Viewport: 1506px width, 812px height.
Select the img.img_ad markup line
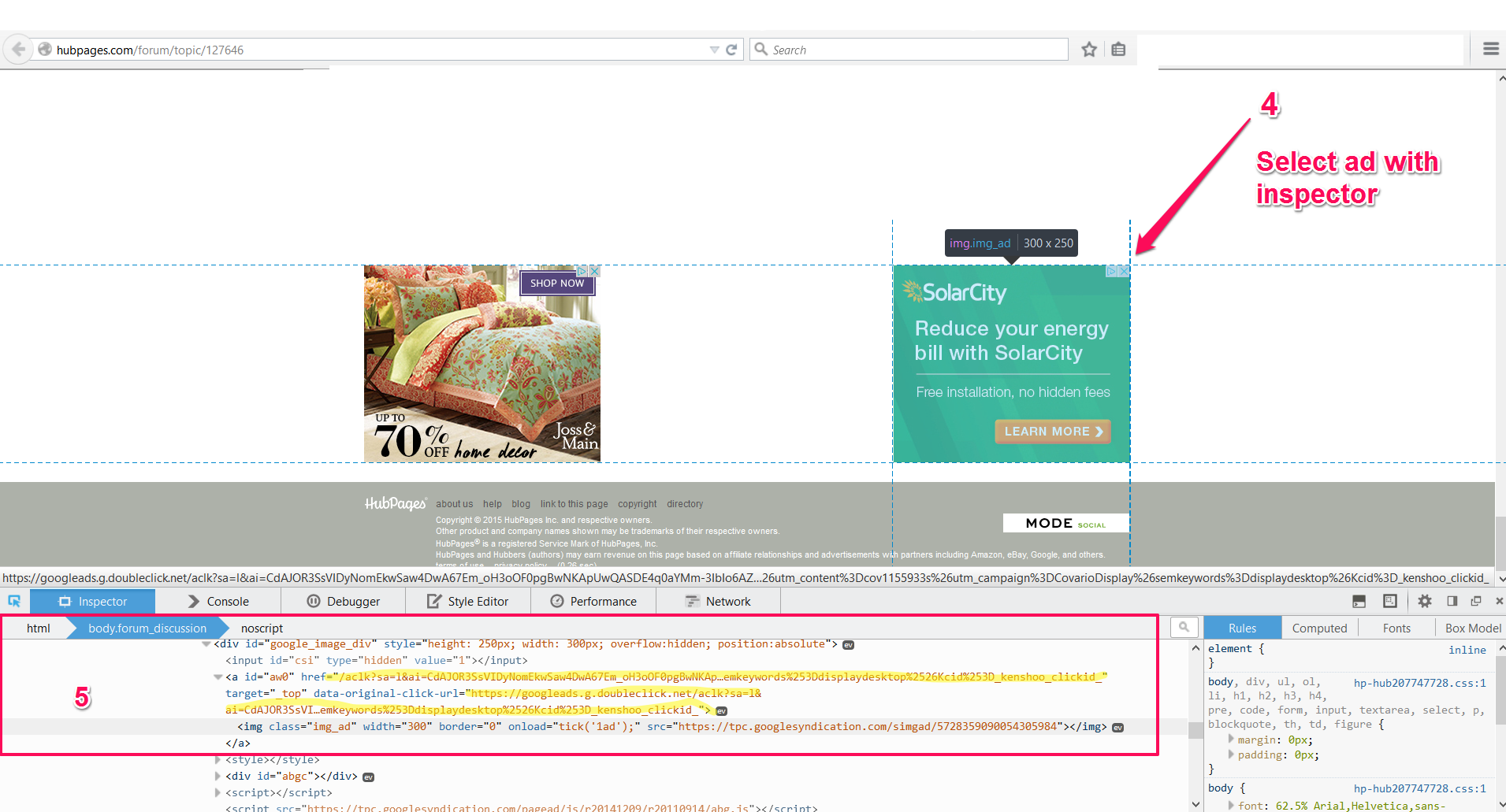pos(672,727)
